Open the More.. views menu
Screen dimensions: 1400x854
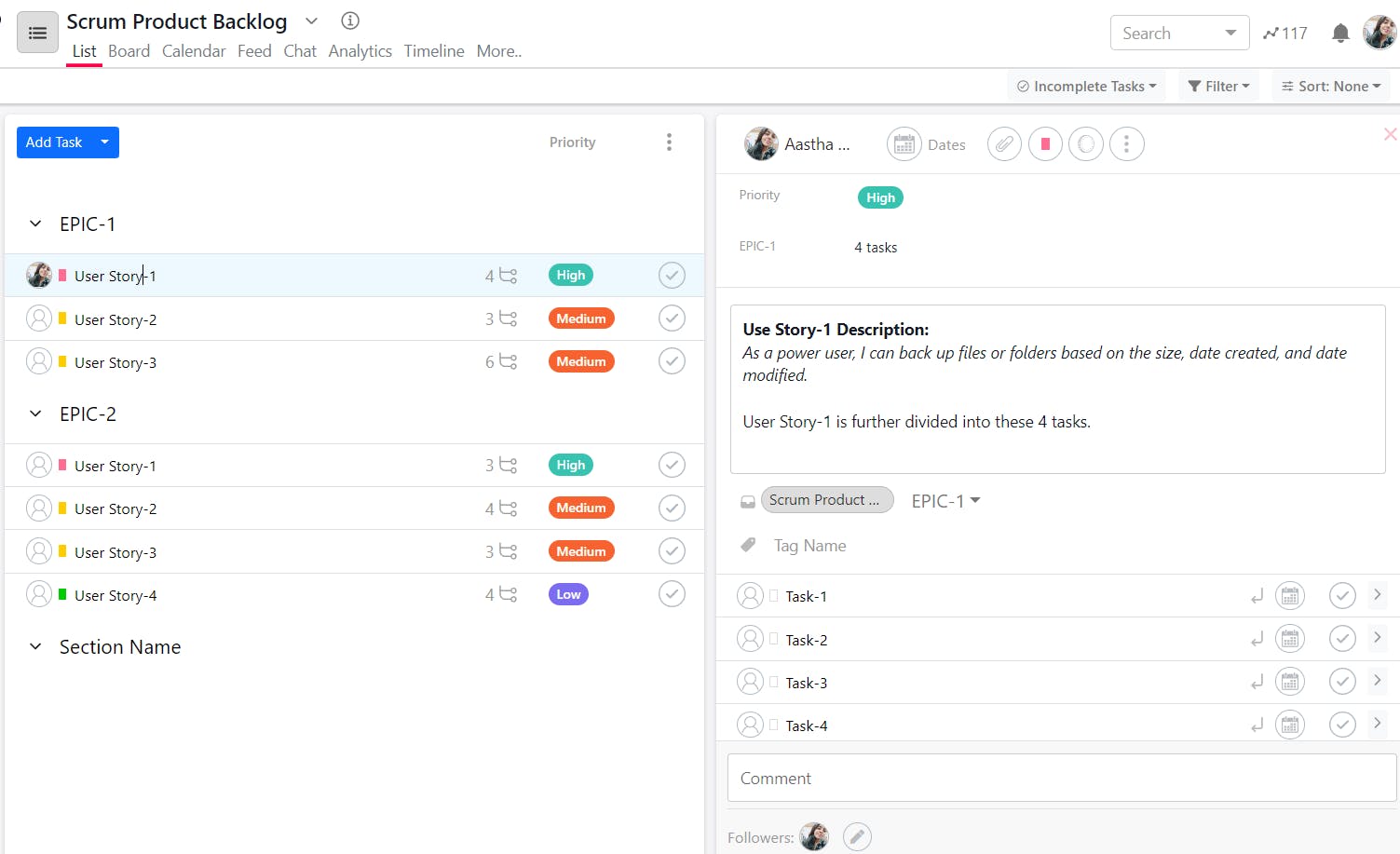[x=499, y=51]
